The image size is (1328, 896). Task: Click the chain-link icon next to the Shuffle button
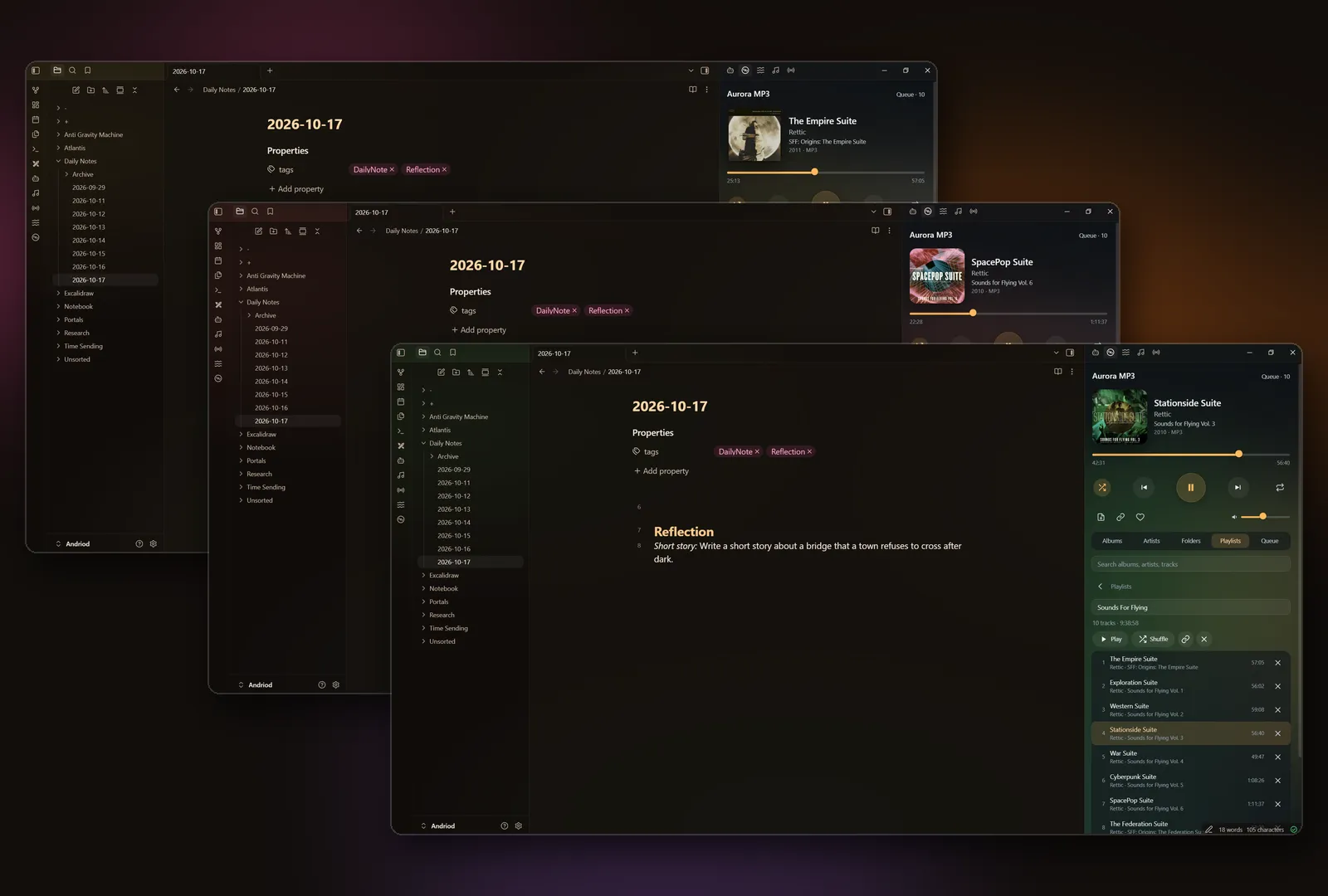click(1185, 640)
